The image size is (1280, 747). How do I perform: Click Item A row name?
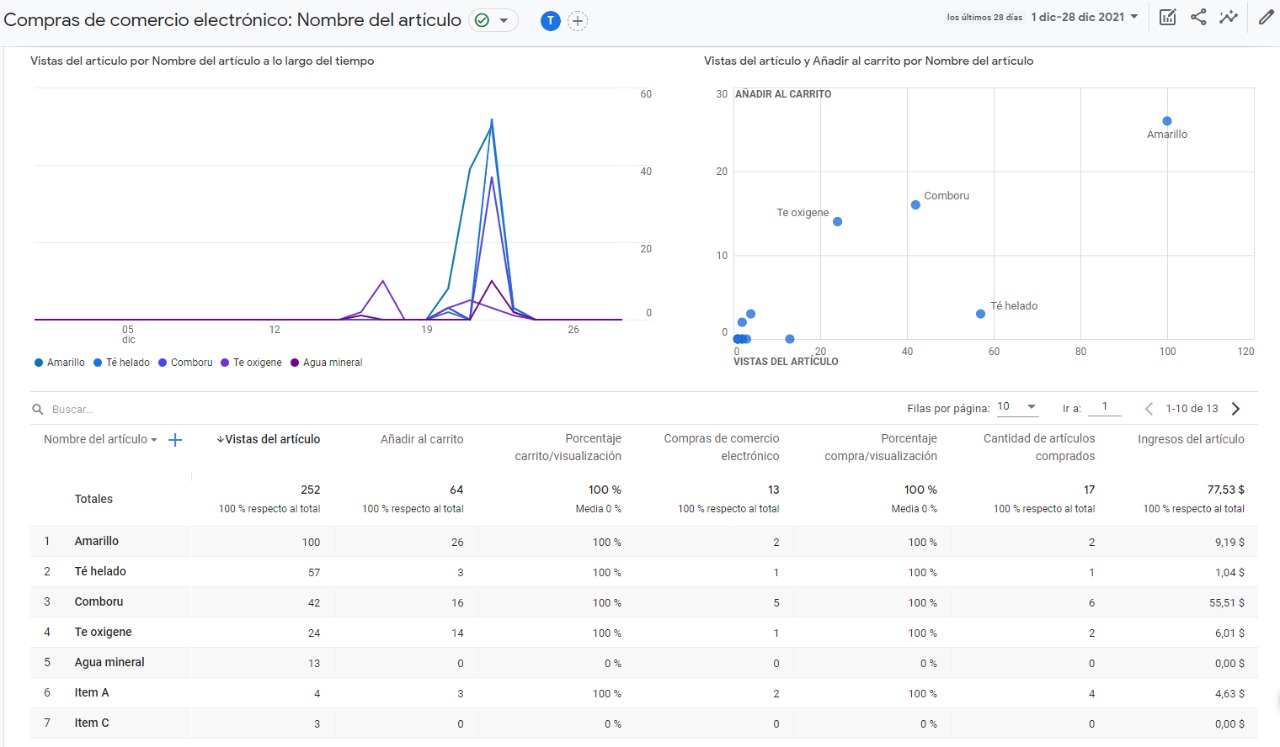92,693
